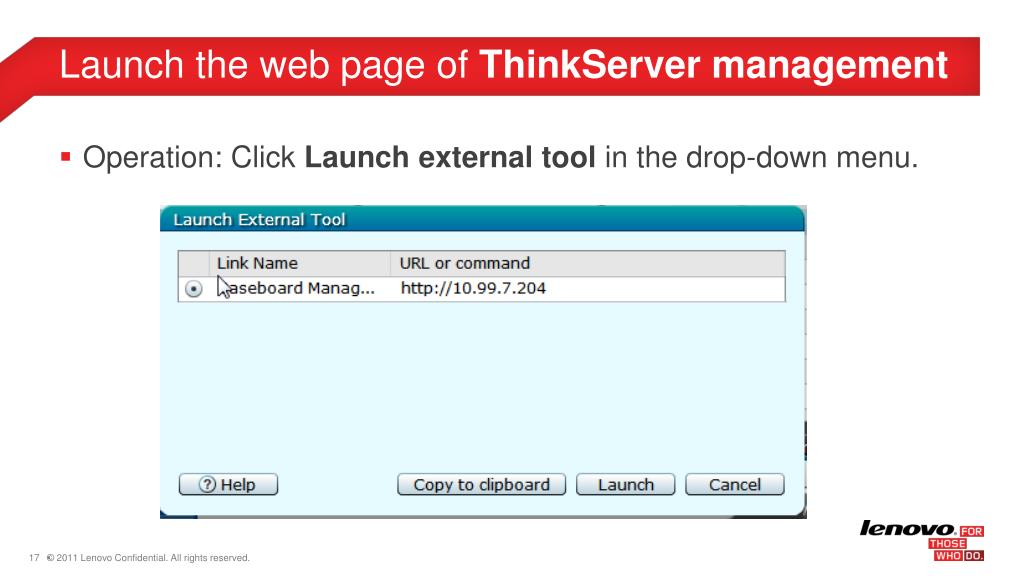Select the Baseboard Manag... radio button

pos(193,289)
